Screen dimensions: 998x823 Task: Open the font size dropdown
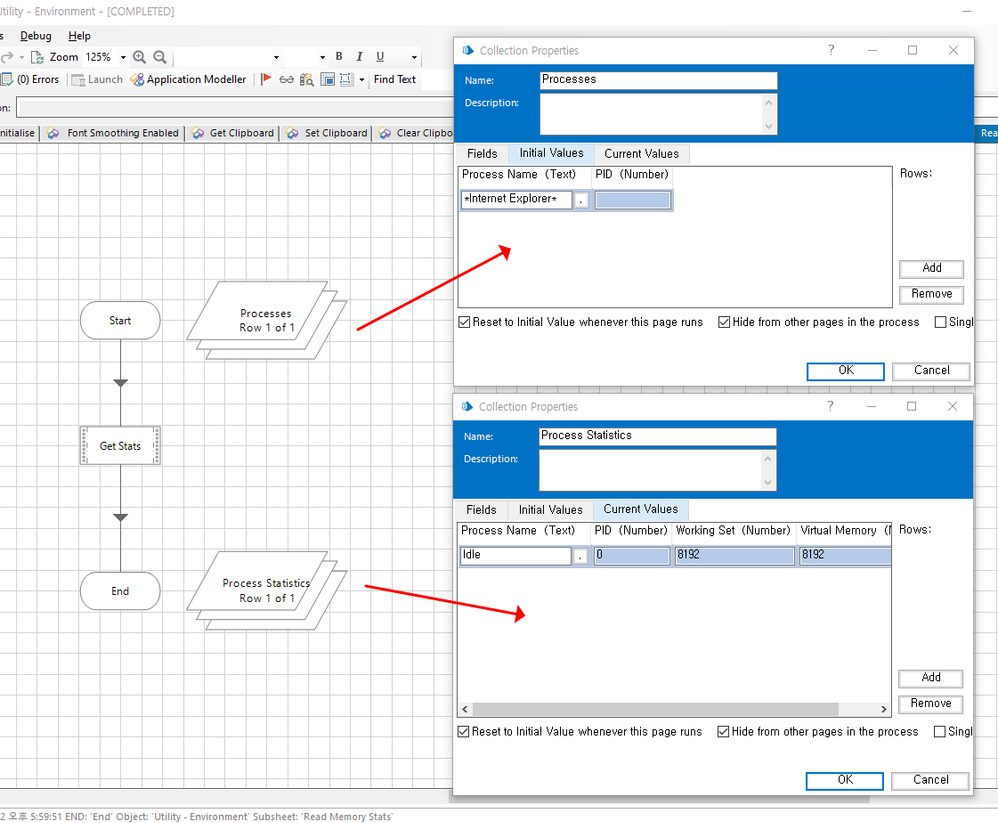tap(322, 58)
